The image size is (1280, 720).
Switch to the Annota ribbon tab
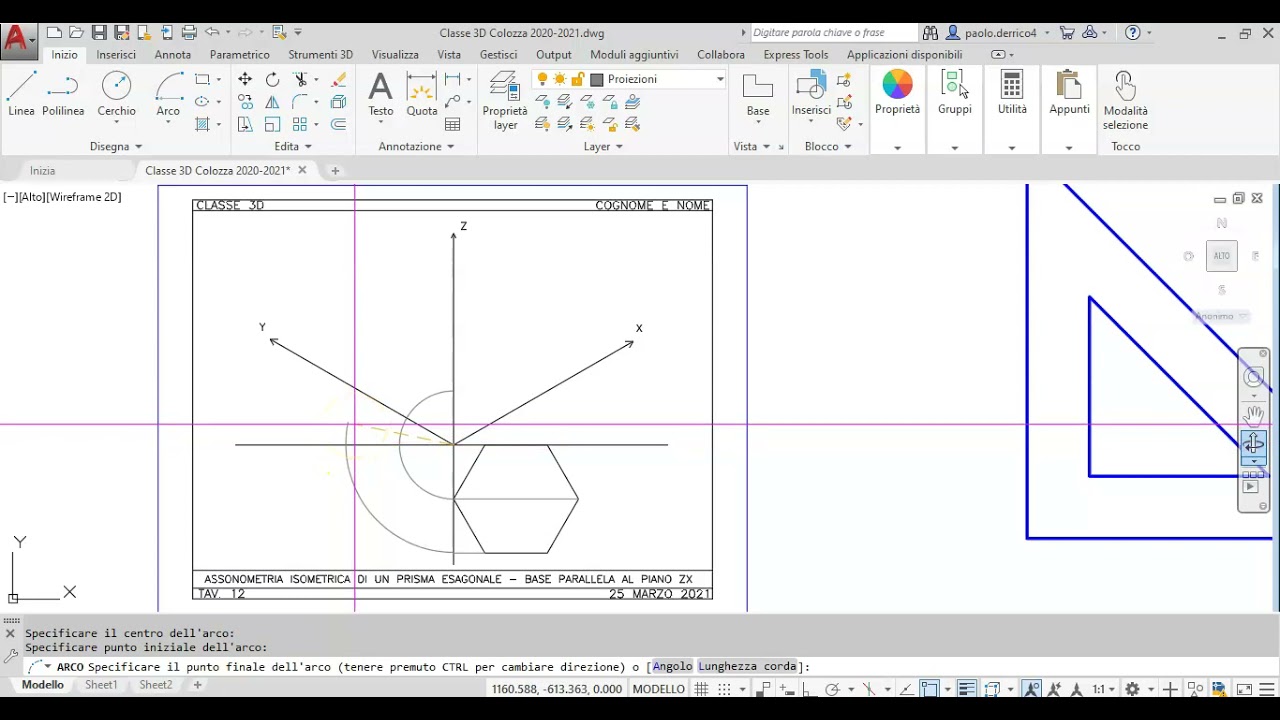[173, 55]
